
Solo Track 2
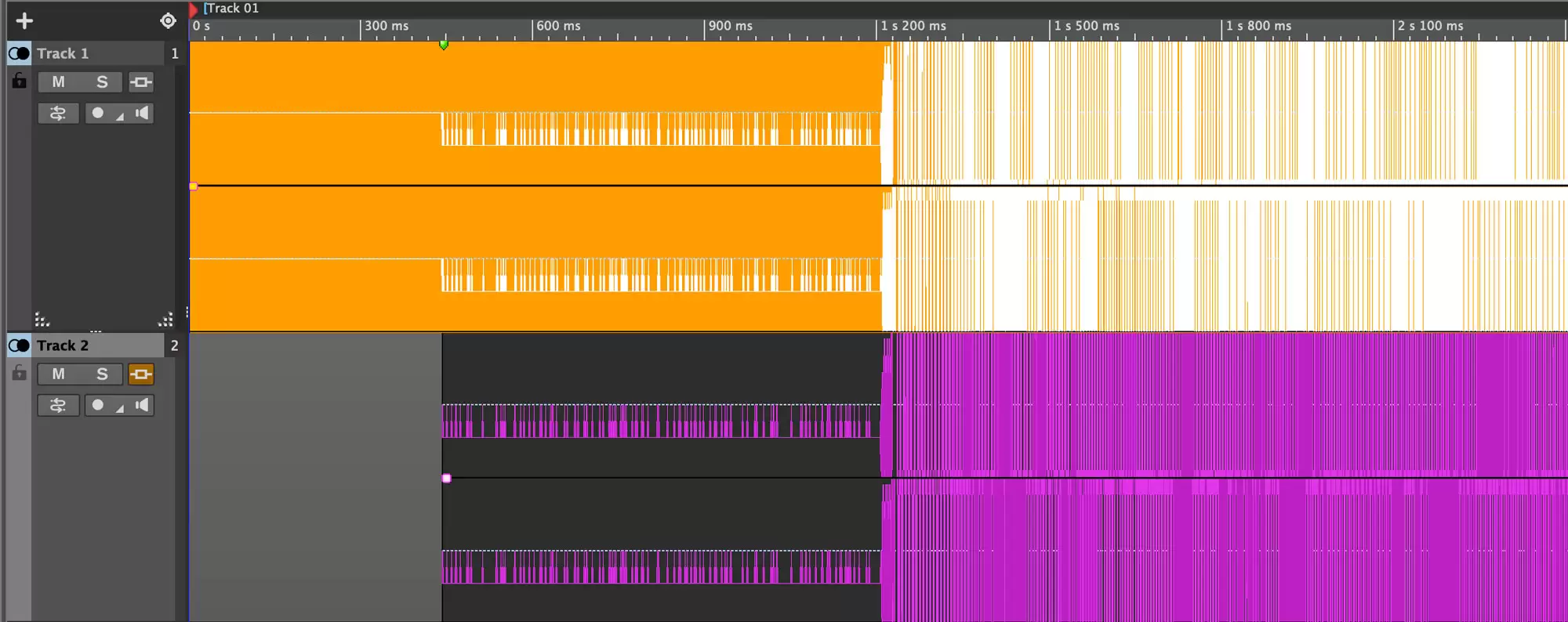click(102, 374)
